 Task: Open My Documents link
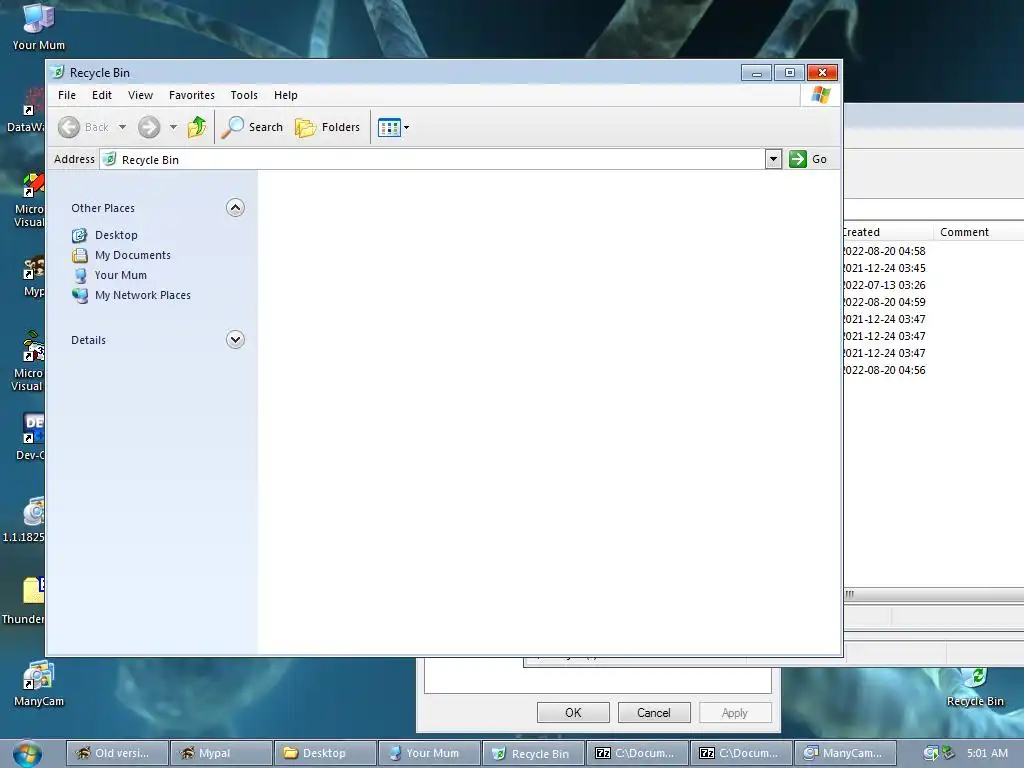[133, 255]
